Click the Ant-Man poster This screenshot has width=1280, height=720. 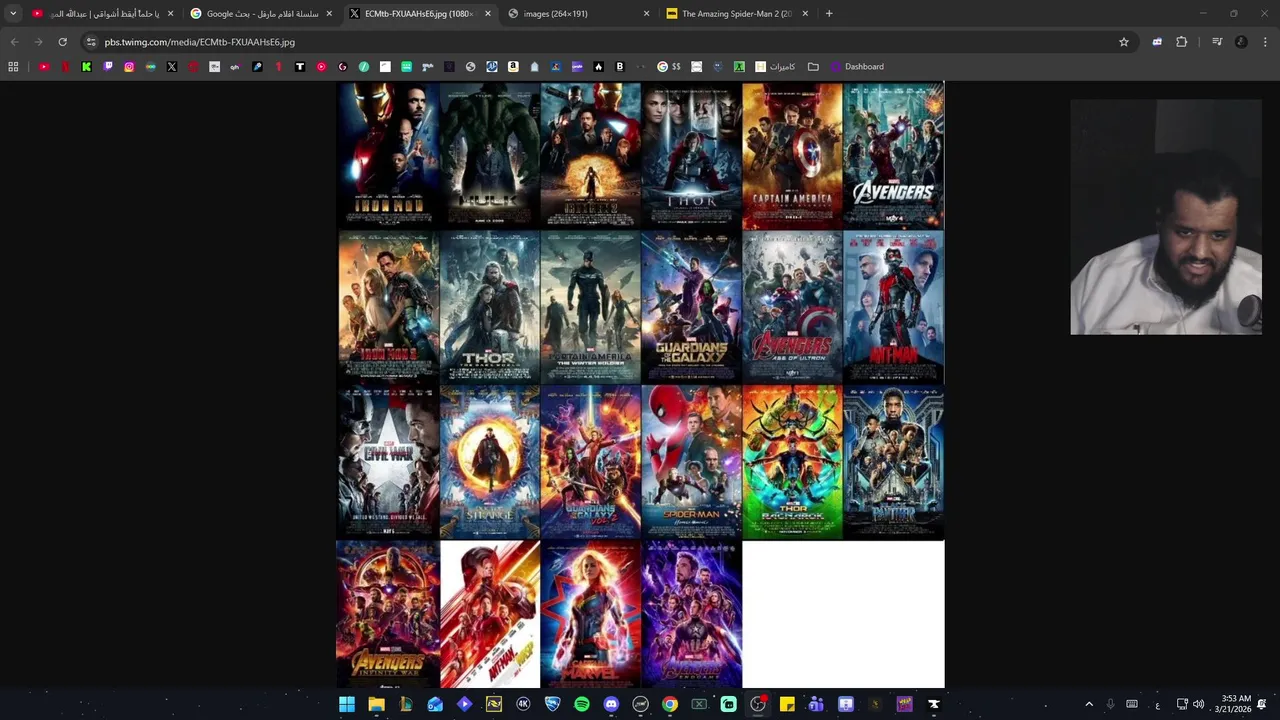[x=894, y=307]
